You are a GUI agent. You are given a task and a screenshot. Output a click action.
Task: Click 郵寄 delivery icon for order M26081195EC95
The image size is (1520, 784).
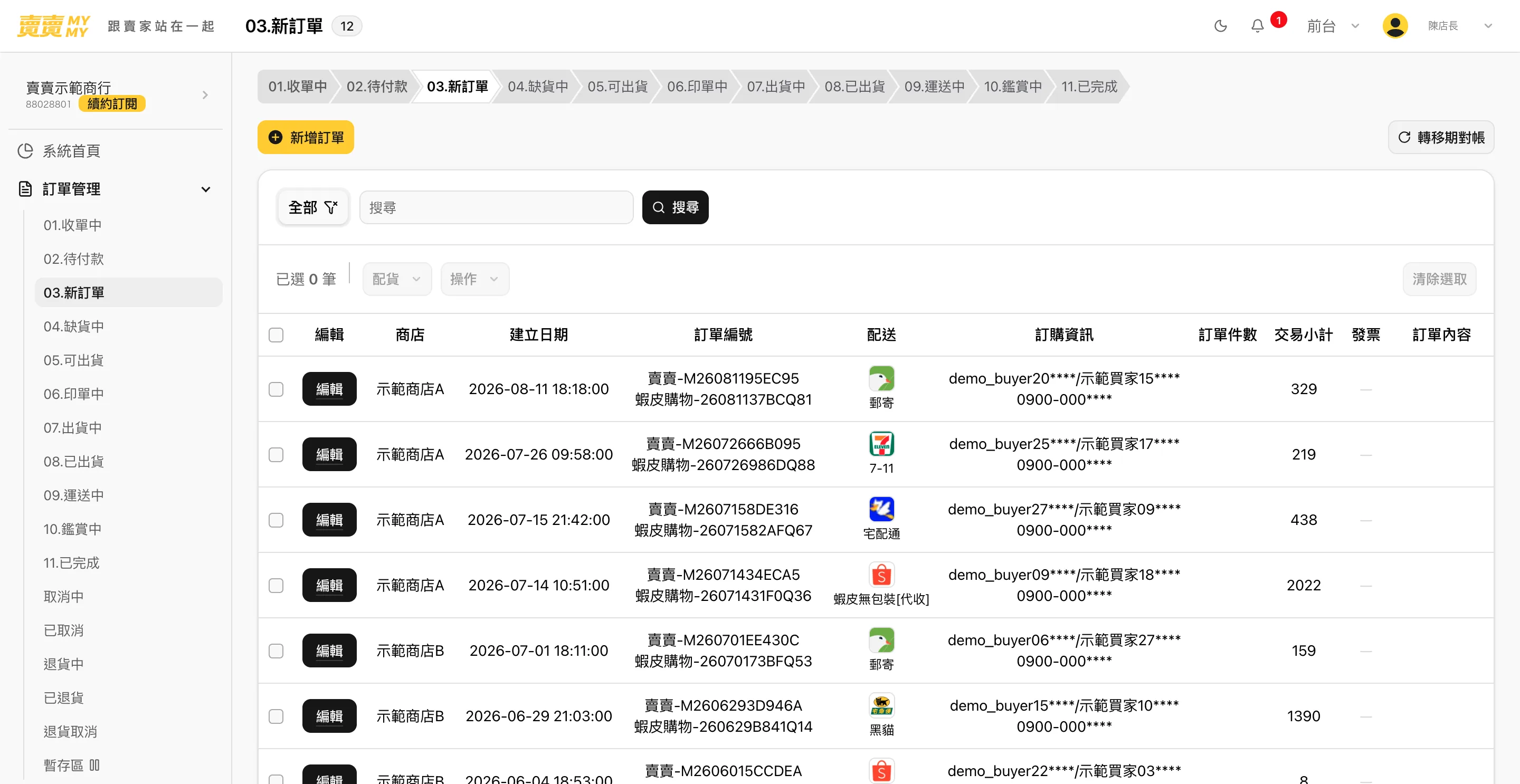[x=881, y=378]
